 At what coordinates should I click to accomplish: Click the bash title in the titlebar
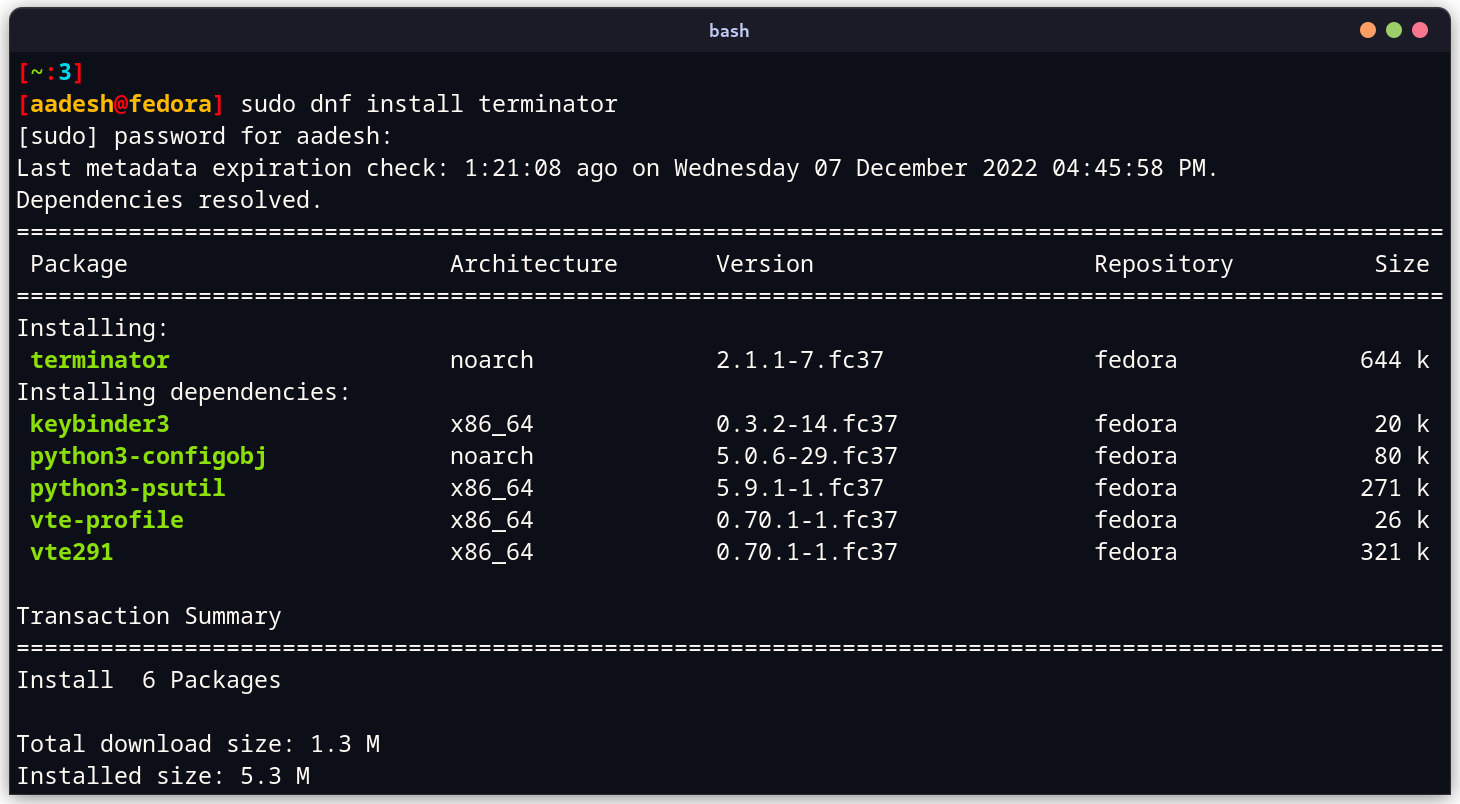[x=729, y=30]
